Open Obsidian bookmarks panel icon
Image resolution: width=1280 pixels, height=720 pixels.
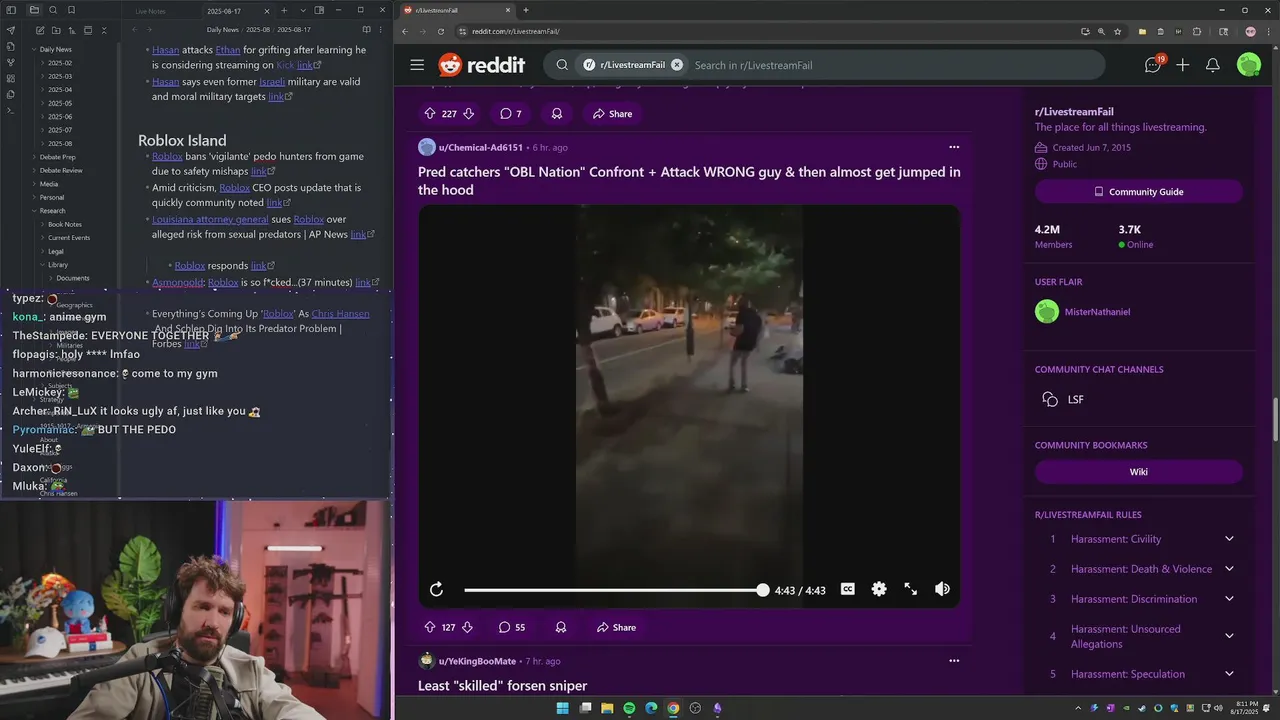tap(71, 10)
